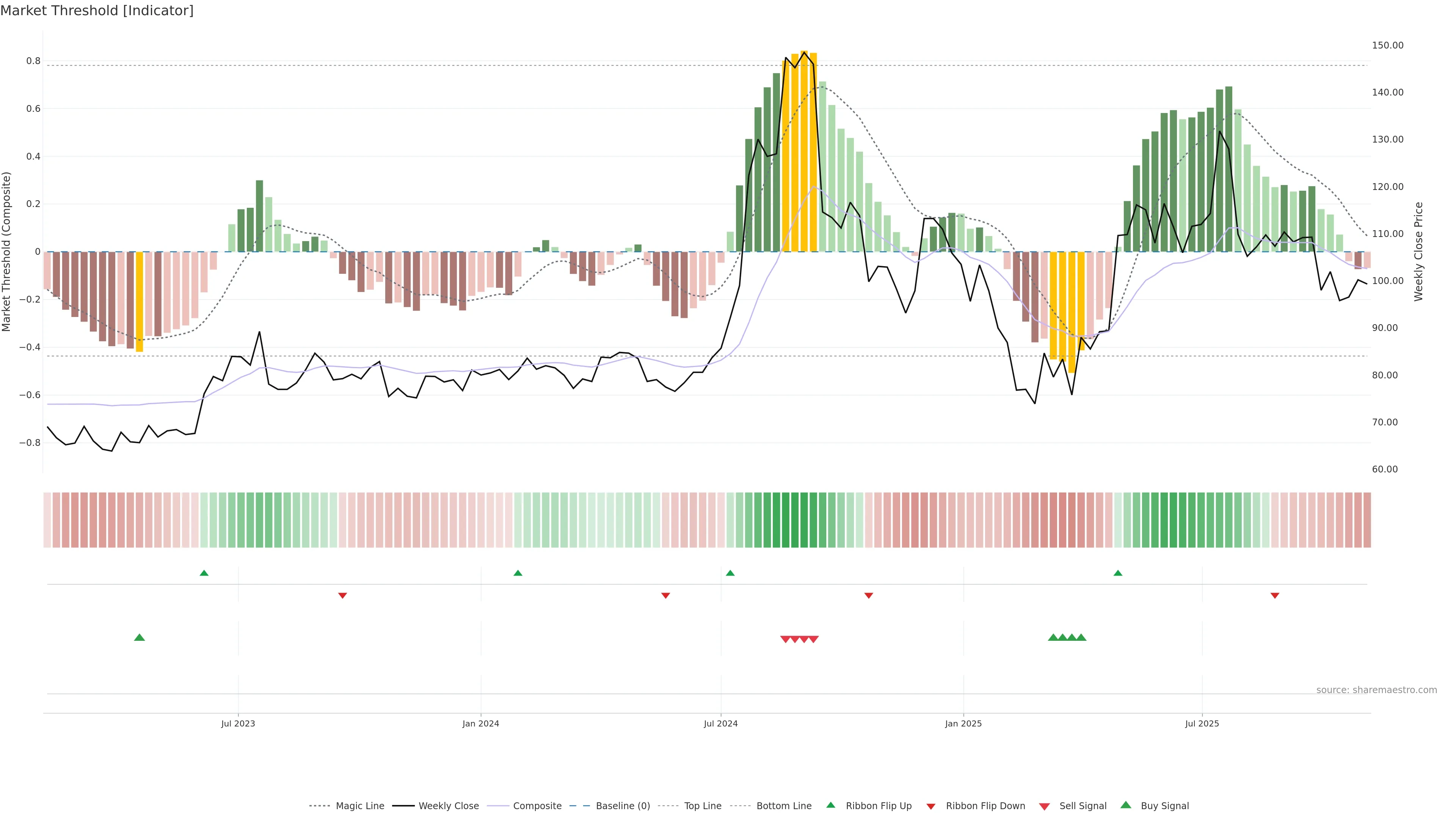Click the Buy Signal legend triangle icon
The height and width of the screenshot is (819, 1456).
(x=1125, y=805)
